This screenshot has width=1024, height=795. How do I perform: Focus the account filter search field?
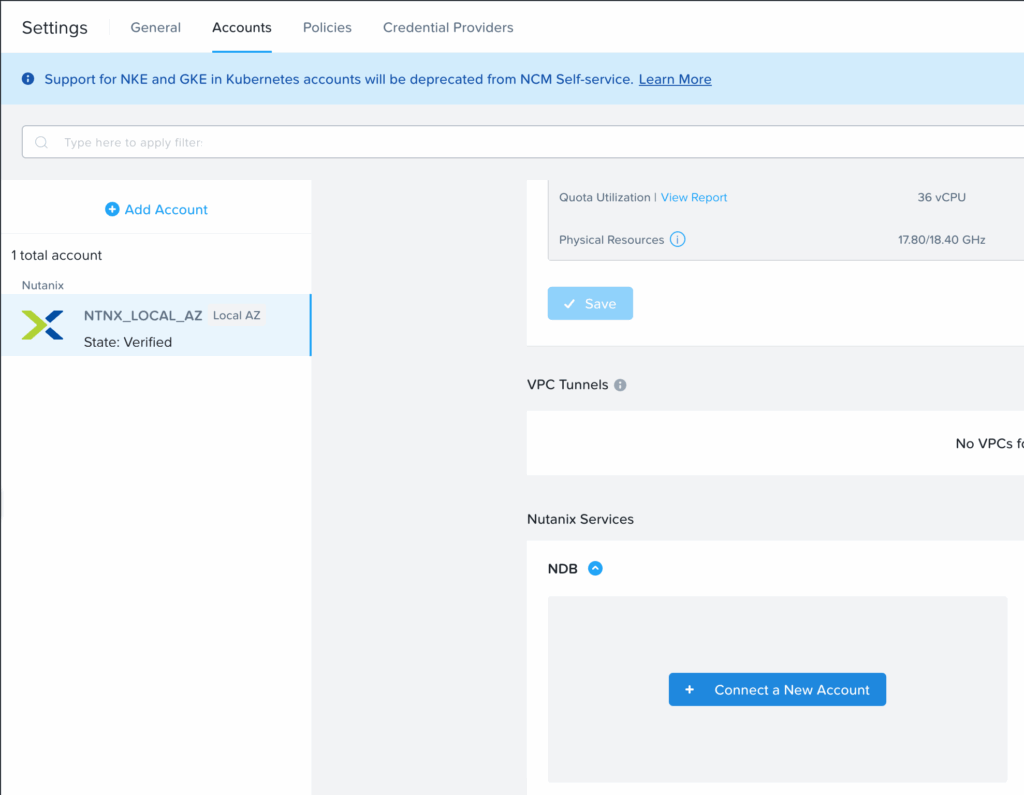tap(522, 142)
